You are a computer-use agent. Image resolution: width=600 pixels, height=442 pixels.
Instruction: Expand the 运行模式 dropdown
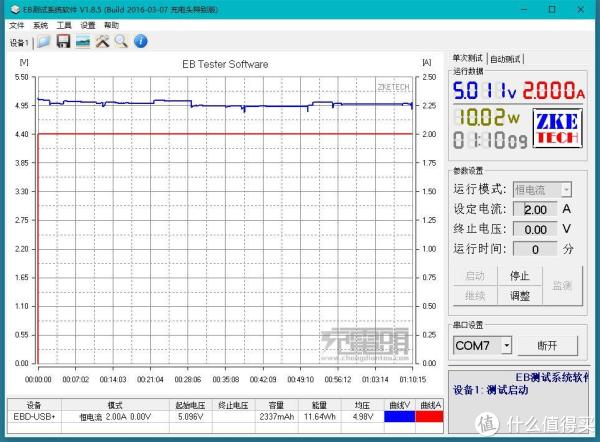[566, 189]
